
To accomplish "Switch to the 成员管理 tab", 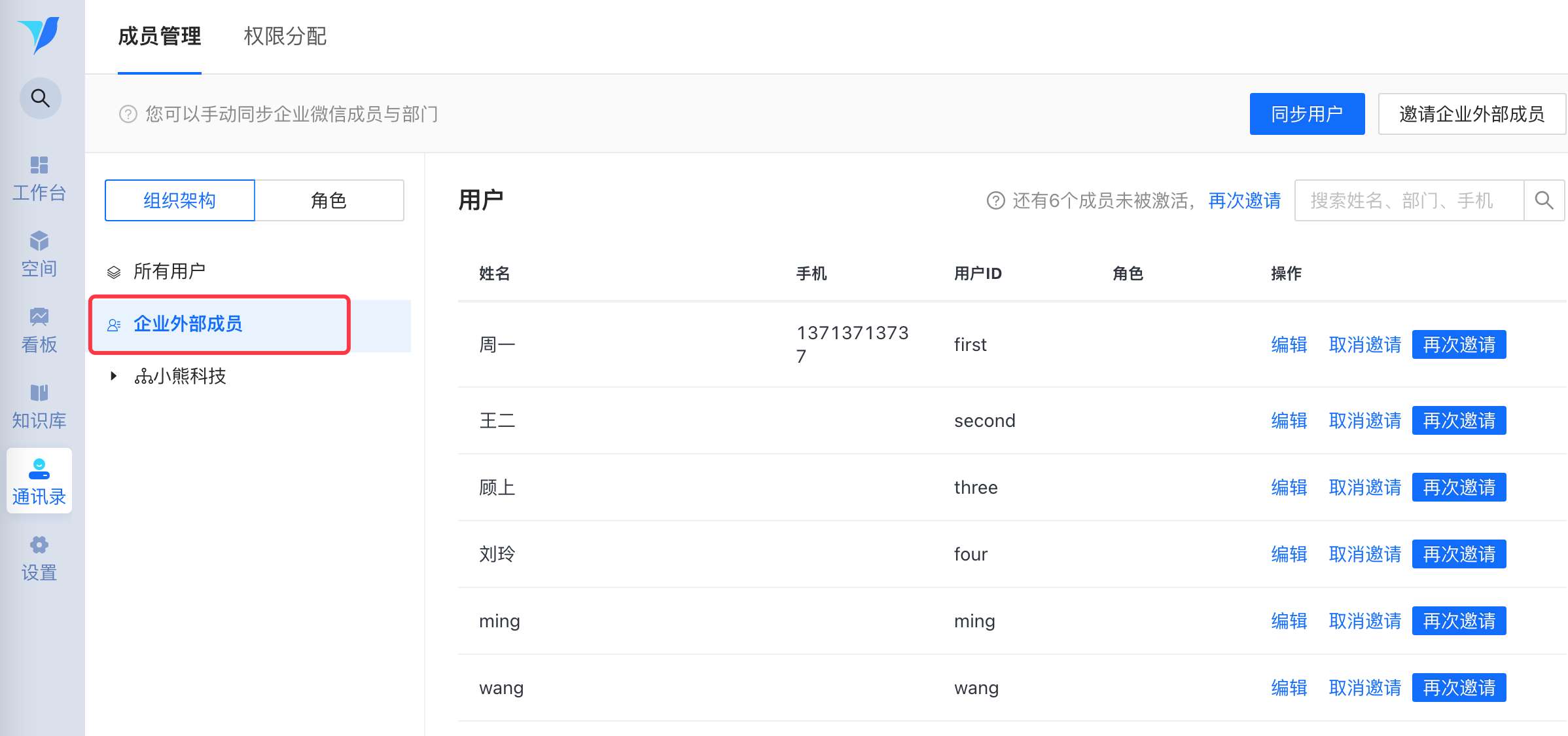I will pyautogui.click(x=159, y=36).
